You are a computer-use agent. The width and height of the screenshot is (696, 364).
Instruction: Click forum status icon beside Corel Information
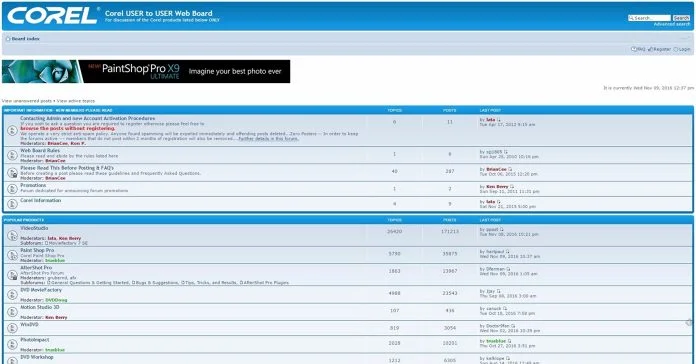(12, 204)
